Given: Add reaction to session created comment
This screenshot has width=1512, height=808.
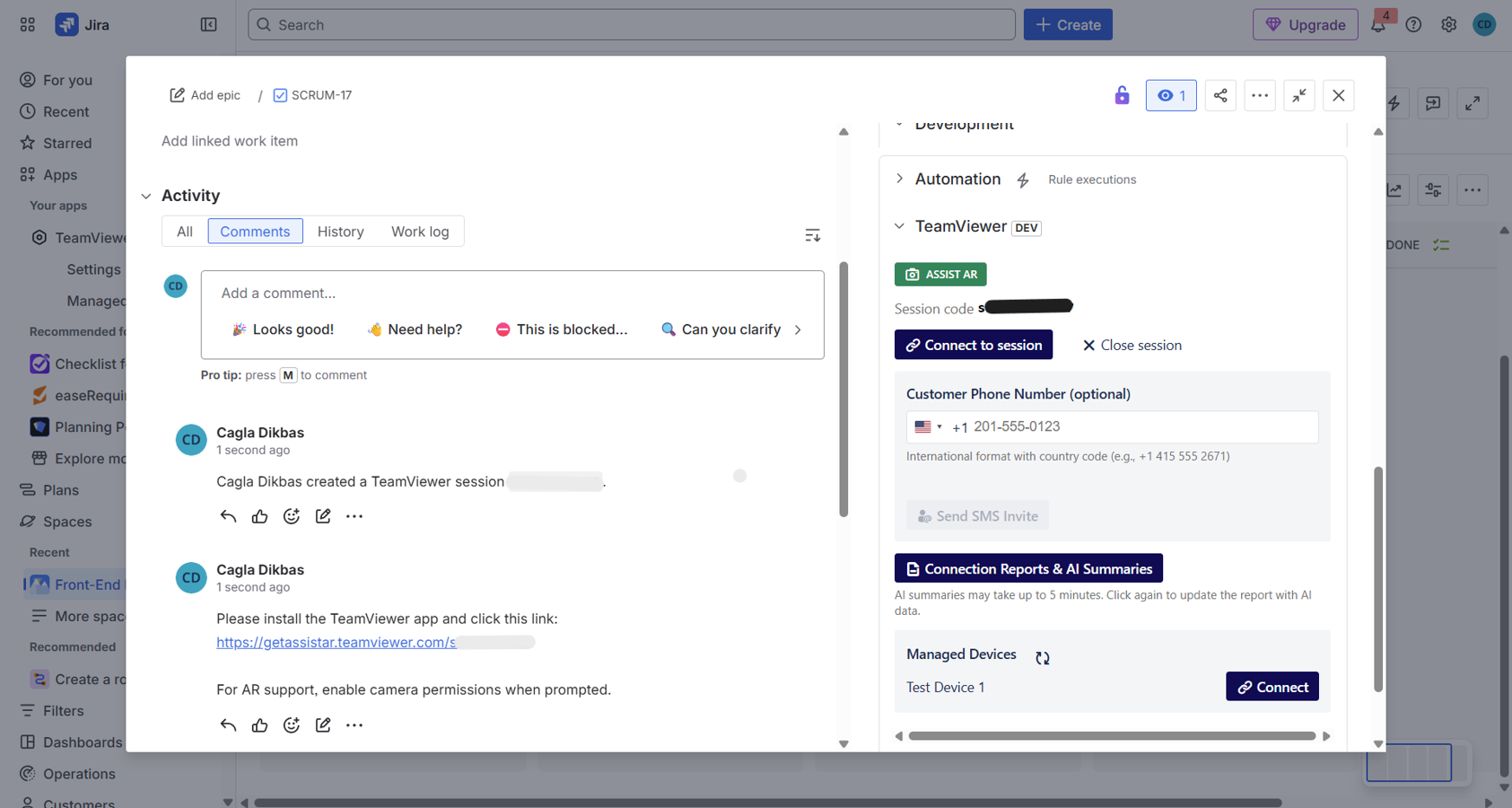Looking at the screenshot, I should point(292,516).
